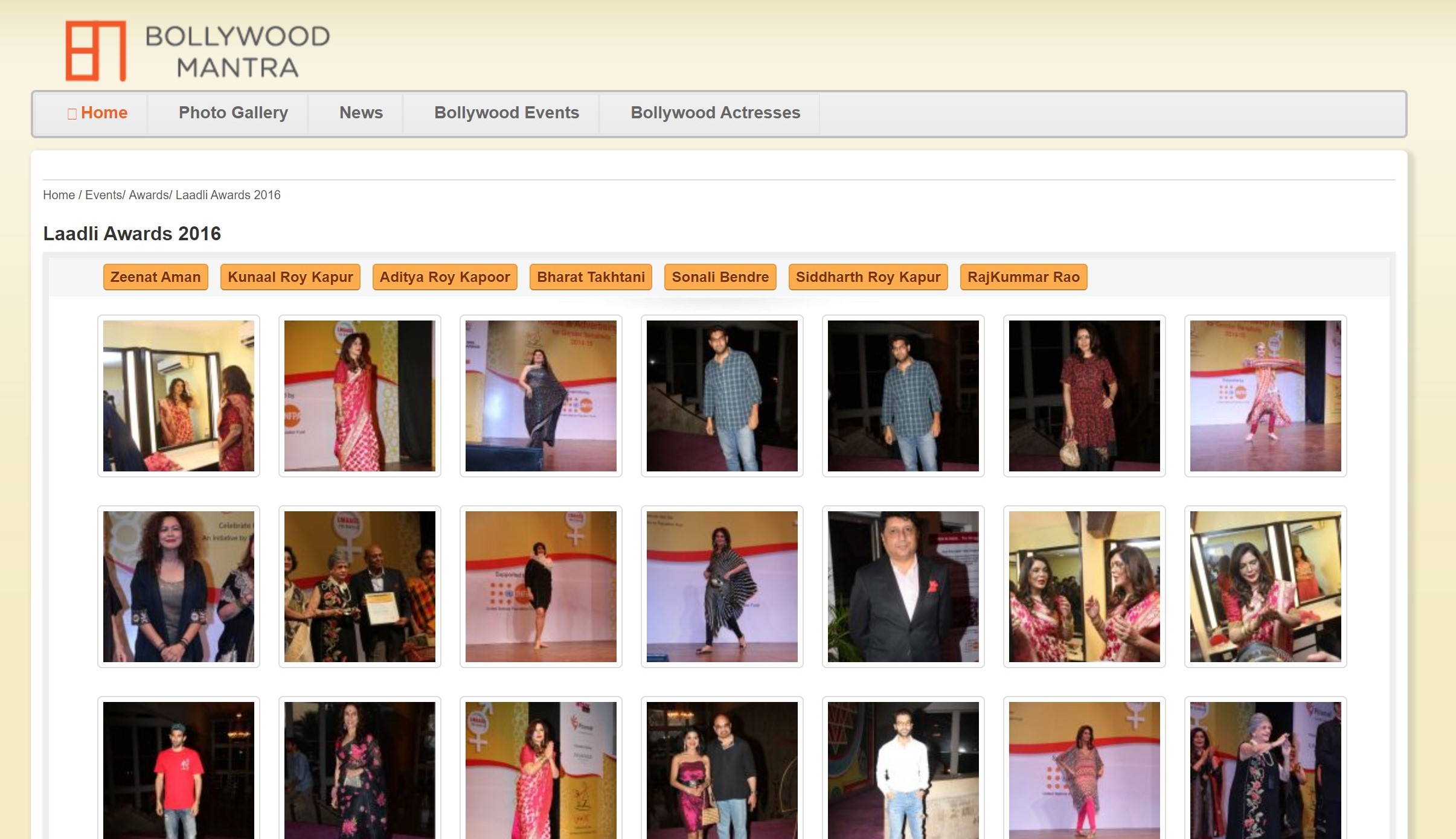Screen dimensions: 1456x839
Task: Open photo of man in red t-shirt
Action: pyautogui.click(x=179, y=770)
